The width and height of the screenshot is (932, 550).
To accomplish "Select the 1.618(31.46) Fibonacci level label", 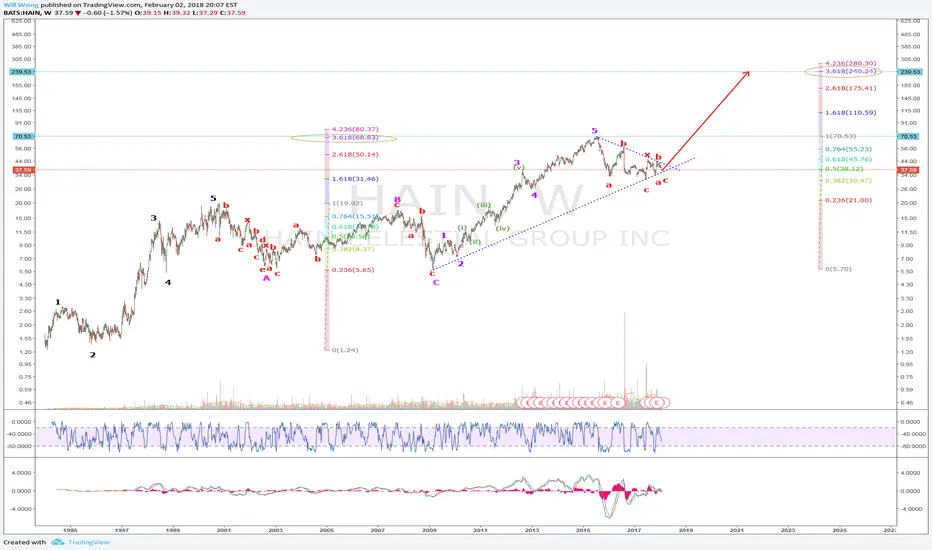I will tap(355, 179).
